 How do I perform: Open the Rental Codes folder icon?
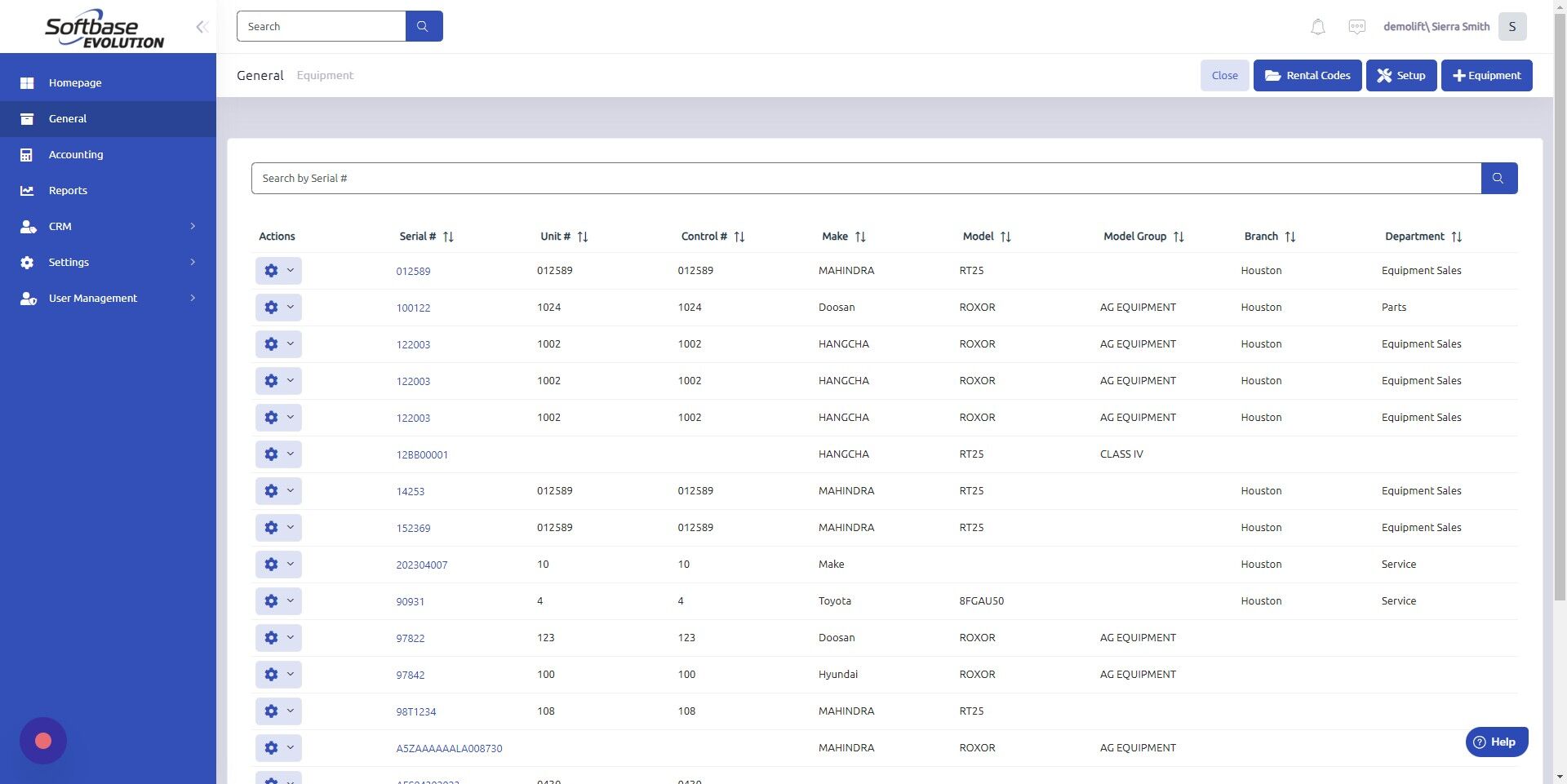[x=1273, y=75]
